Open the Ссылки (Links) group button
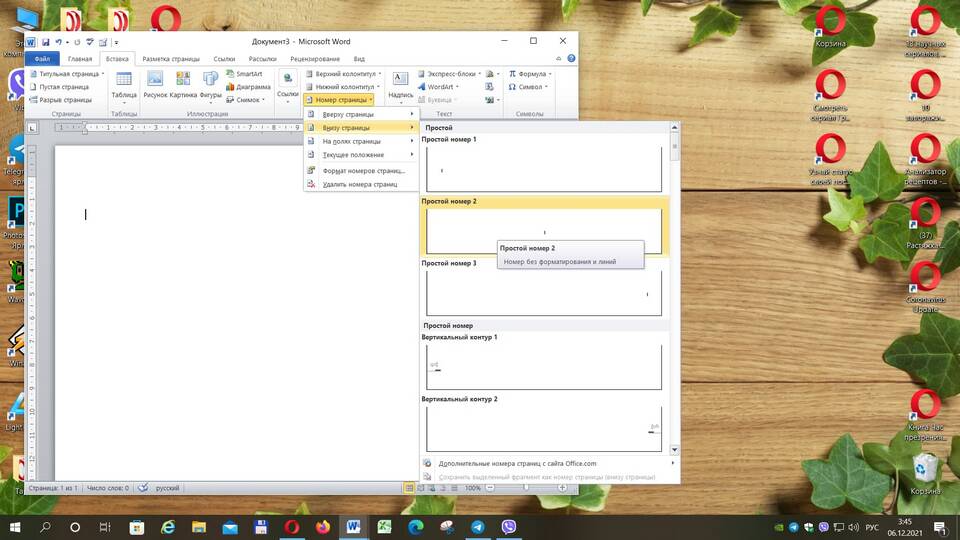The image size is (960, 540). 287,85
